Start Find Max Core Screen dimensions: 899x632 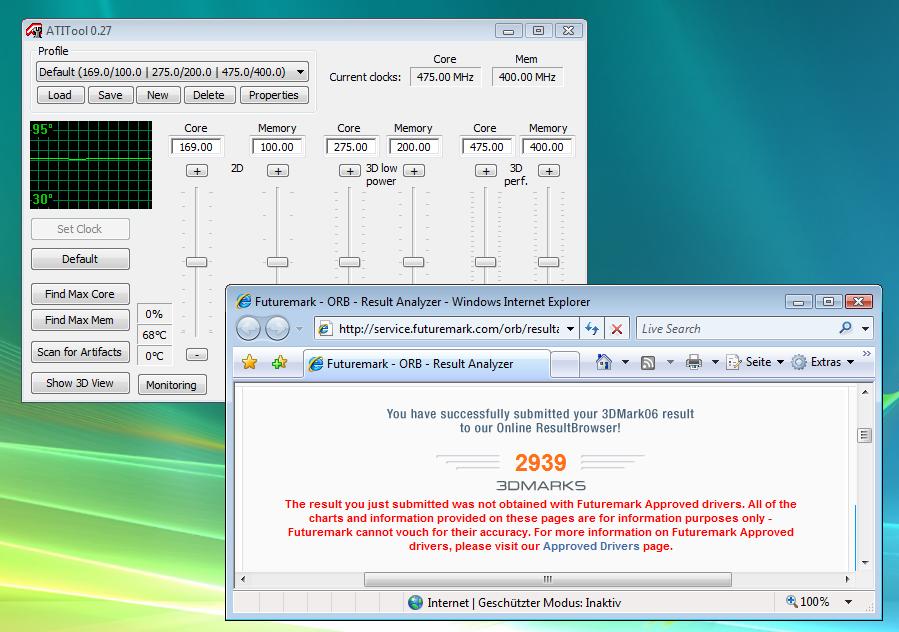(80, 294)
